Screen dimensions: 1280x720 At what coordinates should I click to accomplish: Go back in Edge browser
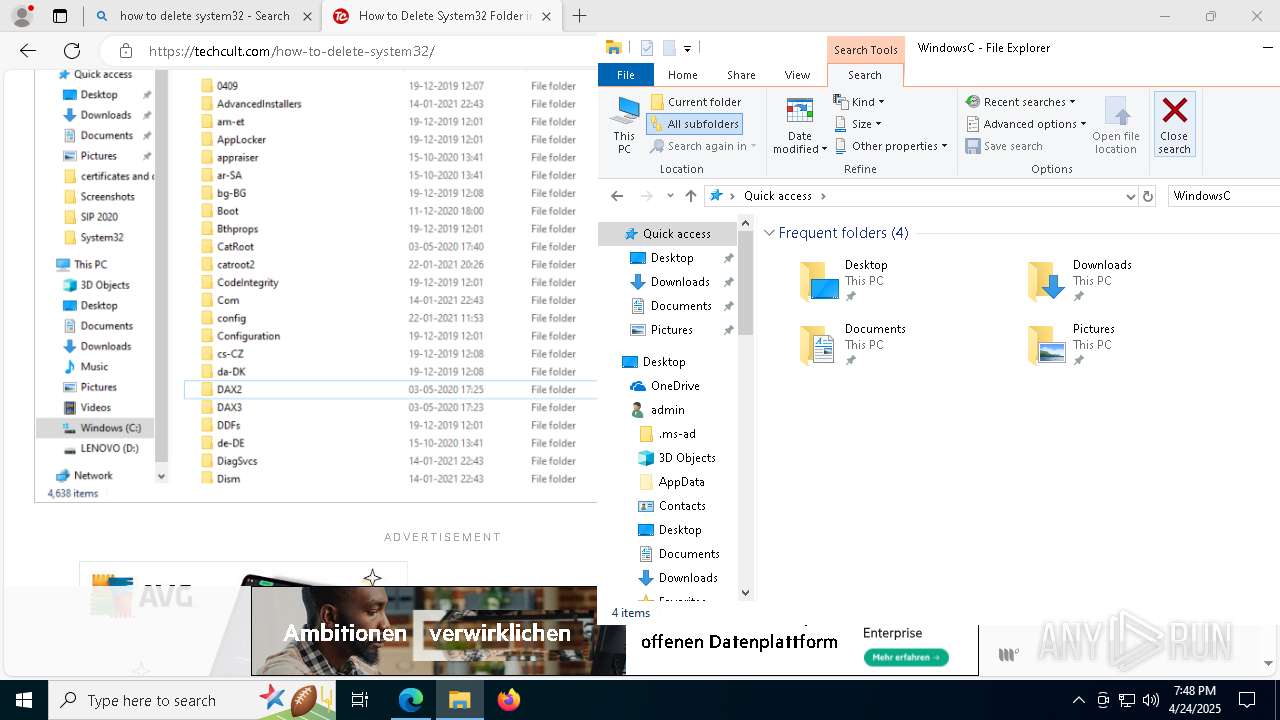28,51
